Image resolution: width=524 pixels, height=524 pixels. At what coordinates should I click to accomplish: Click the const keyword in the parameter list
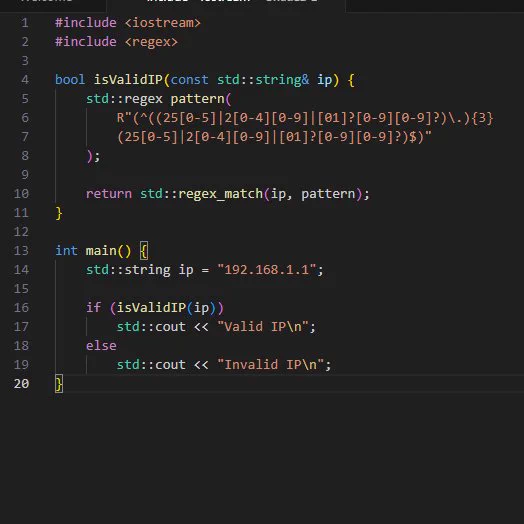(189, 80)
